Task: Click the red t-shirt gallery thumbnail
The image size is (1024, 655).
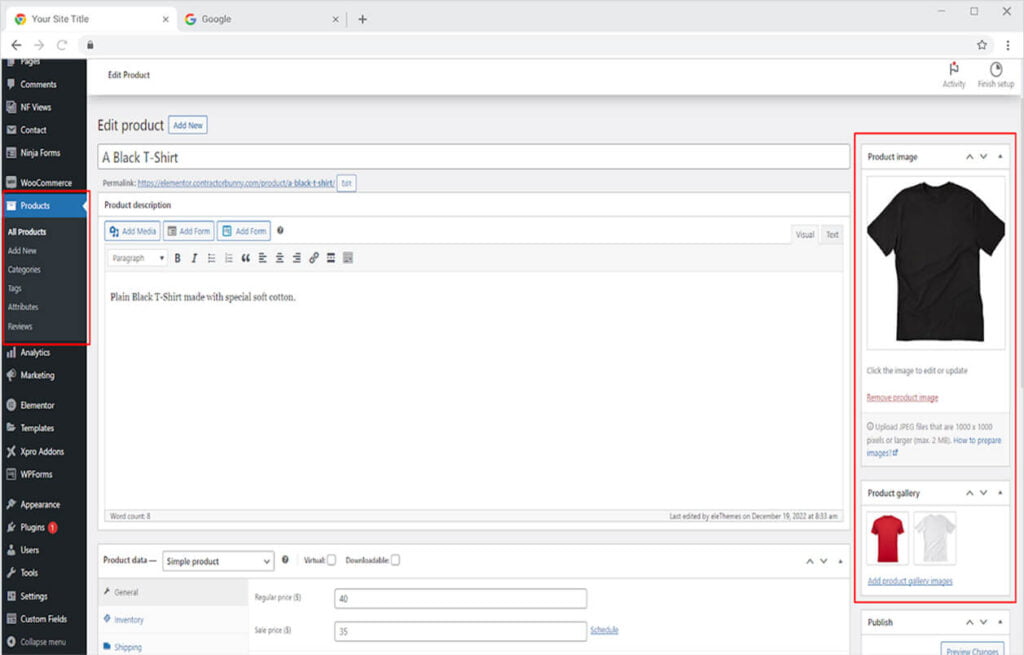Action: pyautogui.click(x=888, y=538)
